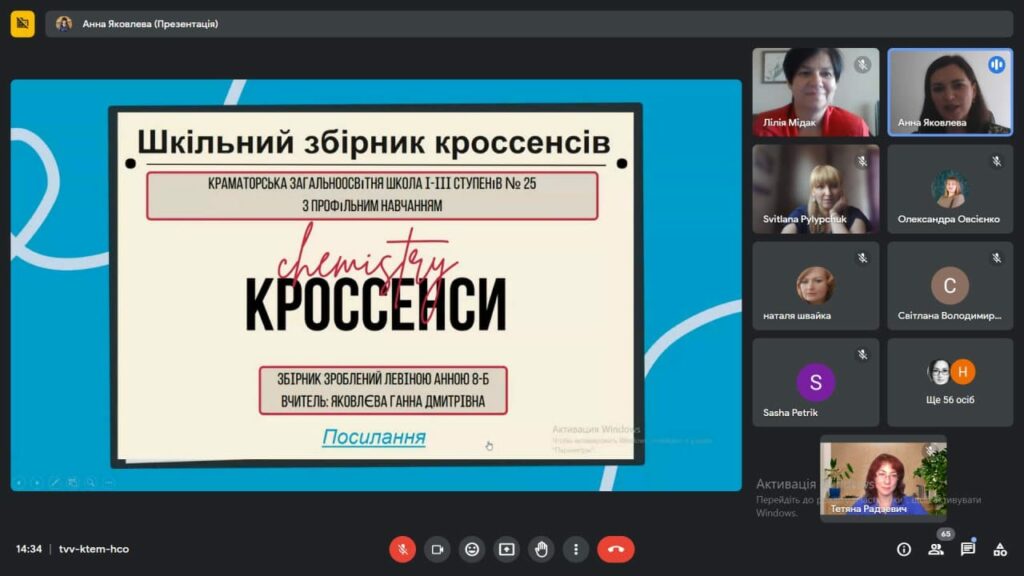Image resolution: width=1024 pixels, height=576 pixels.
Task: Select Анна Яковлева's video tile
Action: point(950,92)
